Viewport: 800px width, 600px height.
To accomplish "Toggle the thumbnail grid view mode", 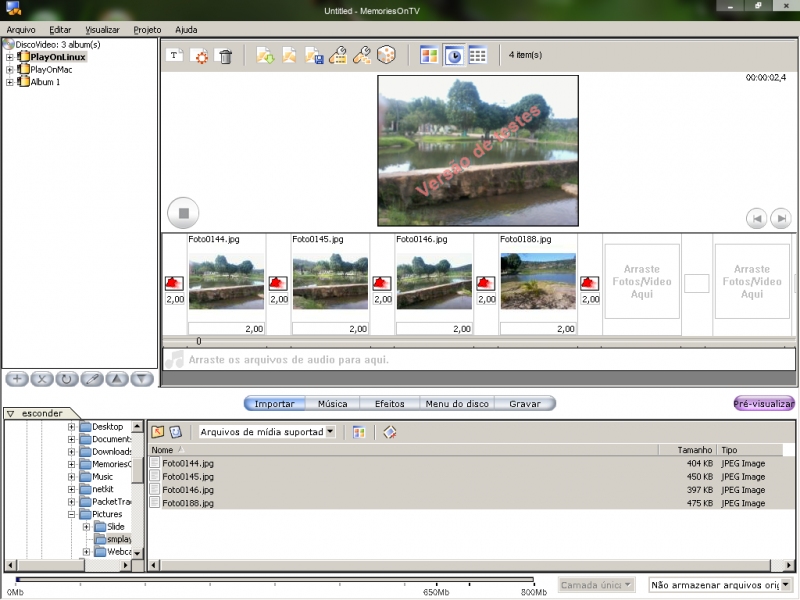I will [x=429, y=56].
